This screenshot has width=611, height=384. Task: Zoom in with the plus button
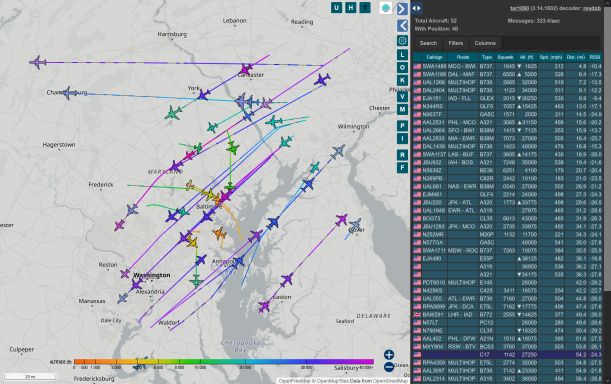click(x=389, y=354)
